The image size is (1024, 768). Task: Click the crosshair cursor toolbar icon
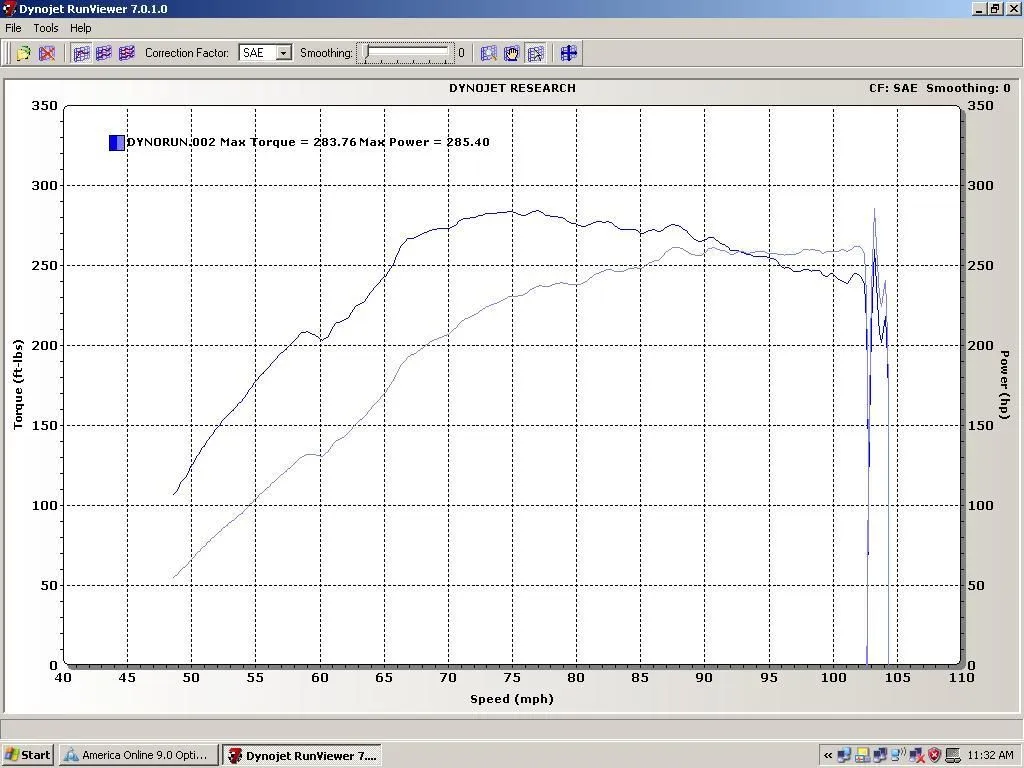tap(568, 53)
